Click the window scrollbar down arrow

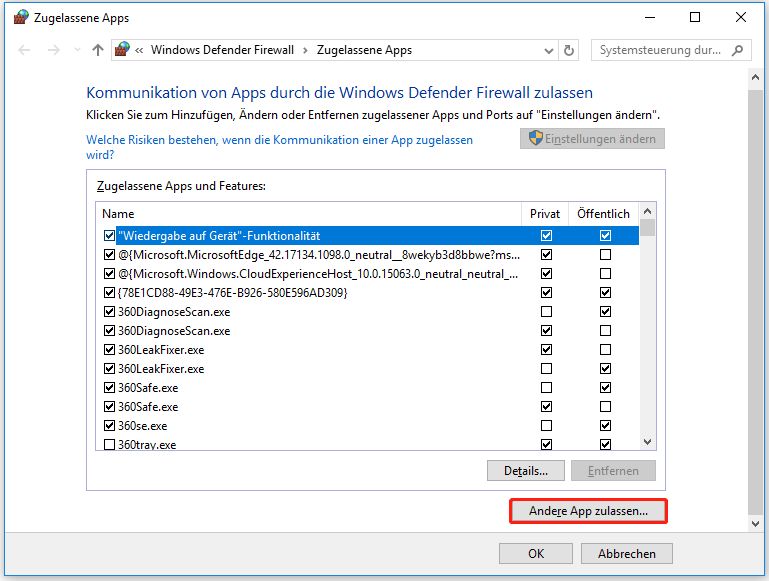coord(755,524)
